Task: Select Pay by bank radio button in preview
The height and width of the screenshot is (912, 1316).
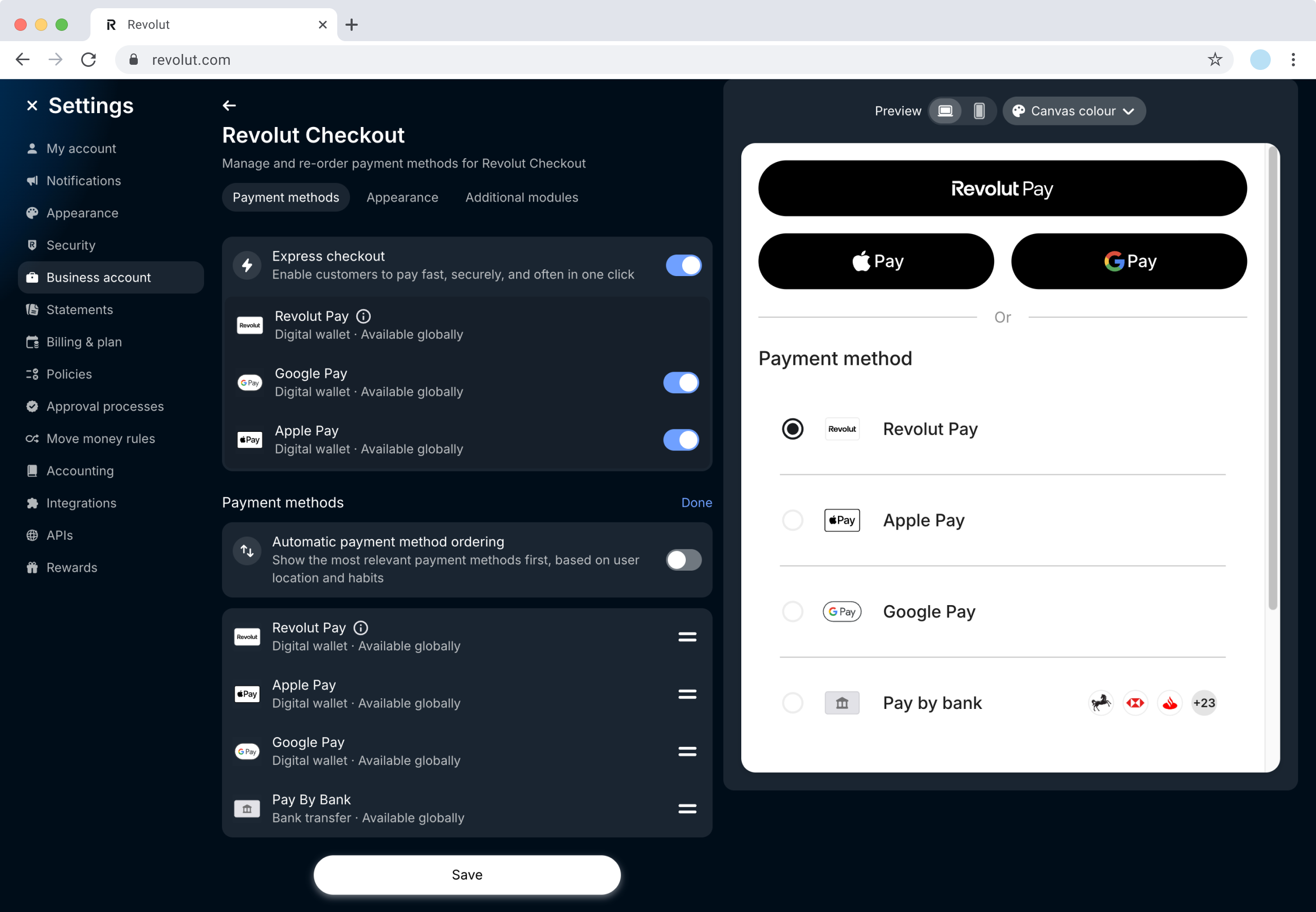Action: click(792, 703)
